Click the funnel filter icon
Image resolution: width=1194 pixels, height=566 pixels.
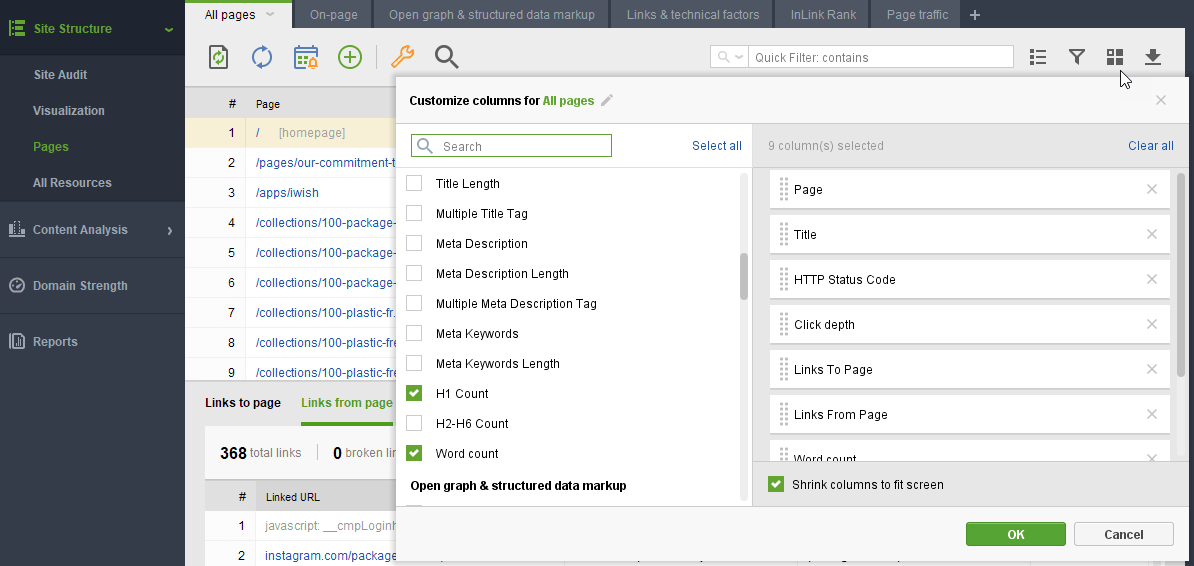1077,57
